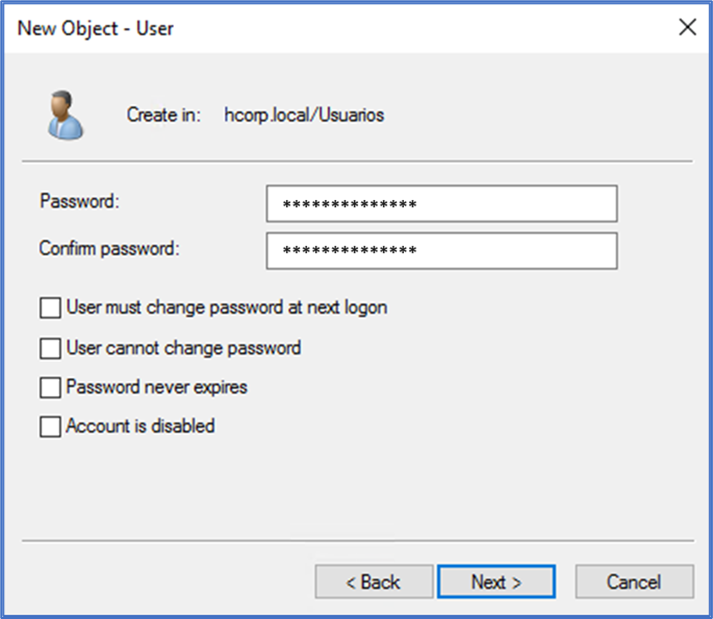Click the "Confirm password:" field label
Image resolution: width=713 pixels, height=619 pixels.
click(109, 248)
